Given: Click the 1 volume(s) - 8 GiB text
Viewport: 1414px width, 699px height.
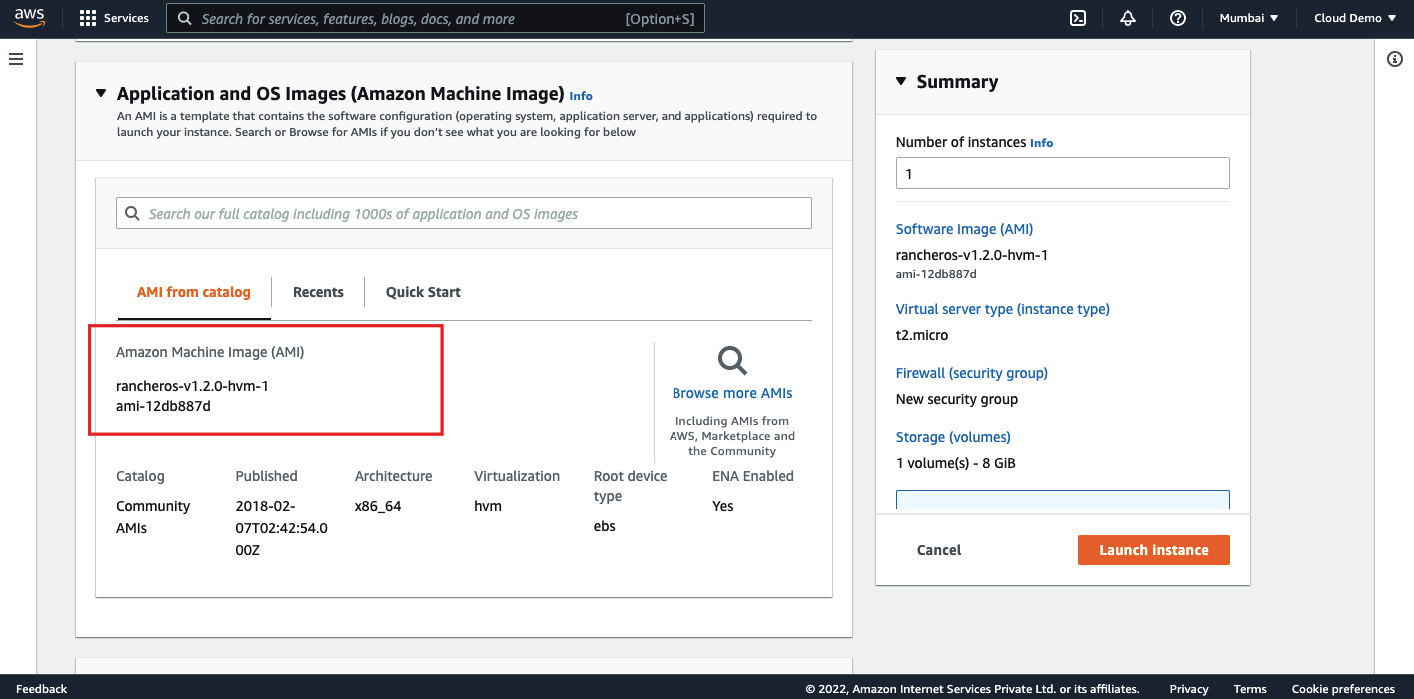Looking at the screenshot, I should pyautogui.click(x=957, y=463).
